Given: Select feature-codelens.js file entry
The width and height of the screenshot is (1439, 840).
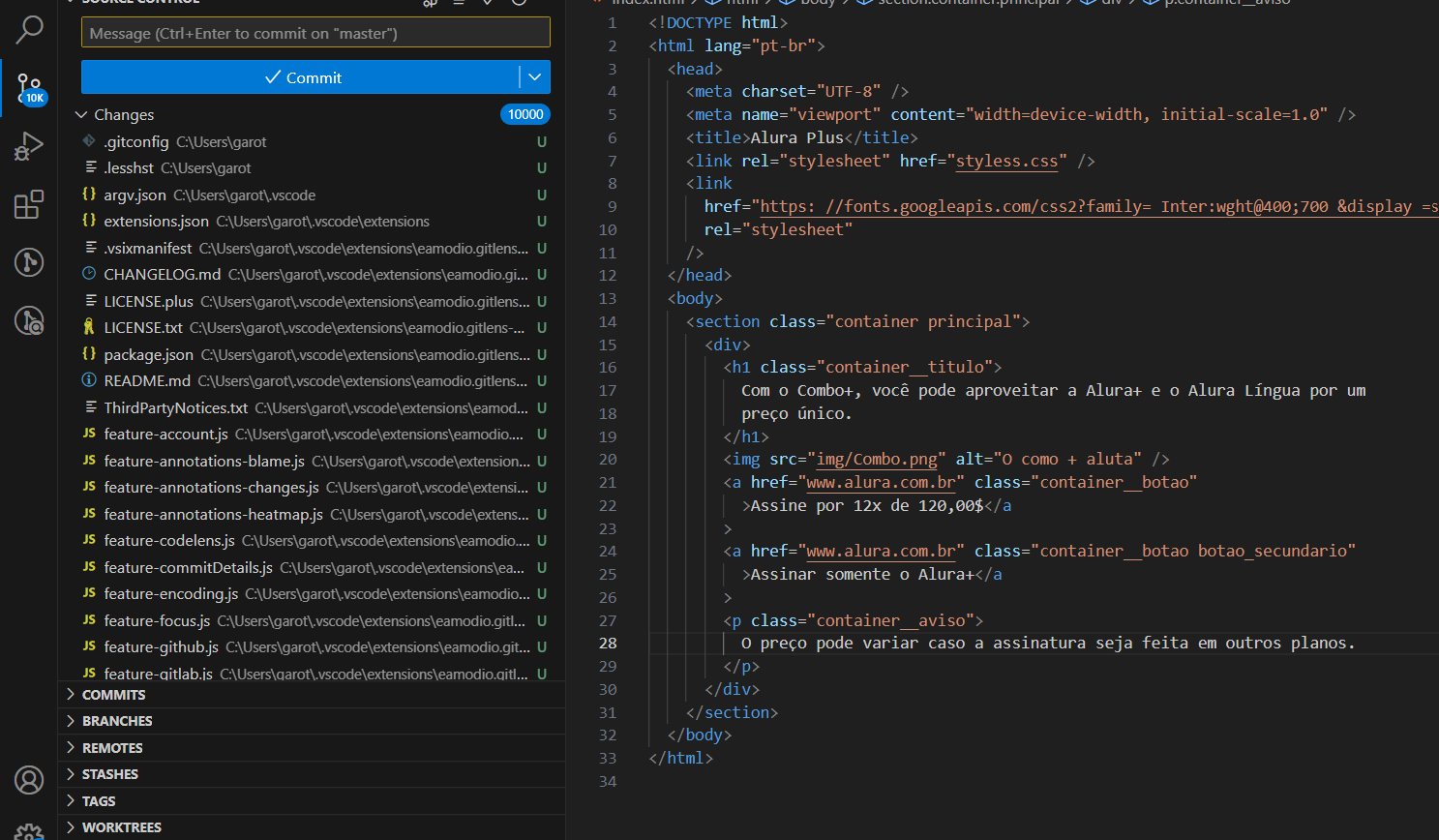Looking at the screenshot, I should point(312,540).
